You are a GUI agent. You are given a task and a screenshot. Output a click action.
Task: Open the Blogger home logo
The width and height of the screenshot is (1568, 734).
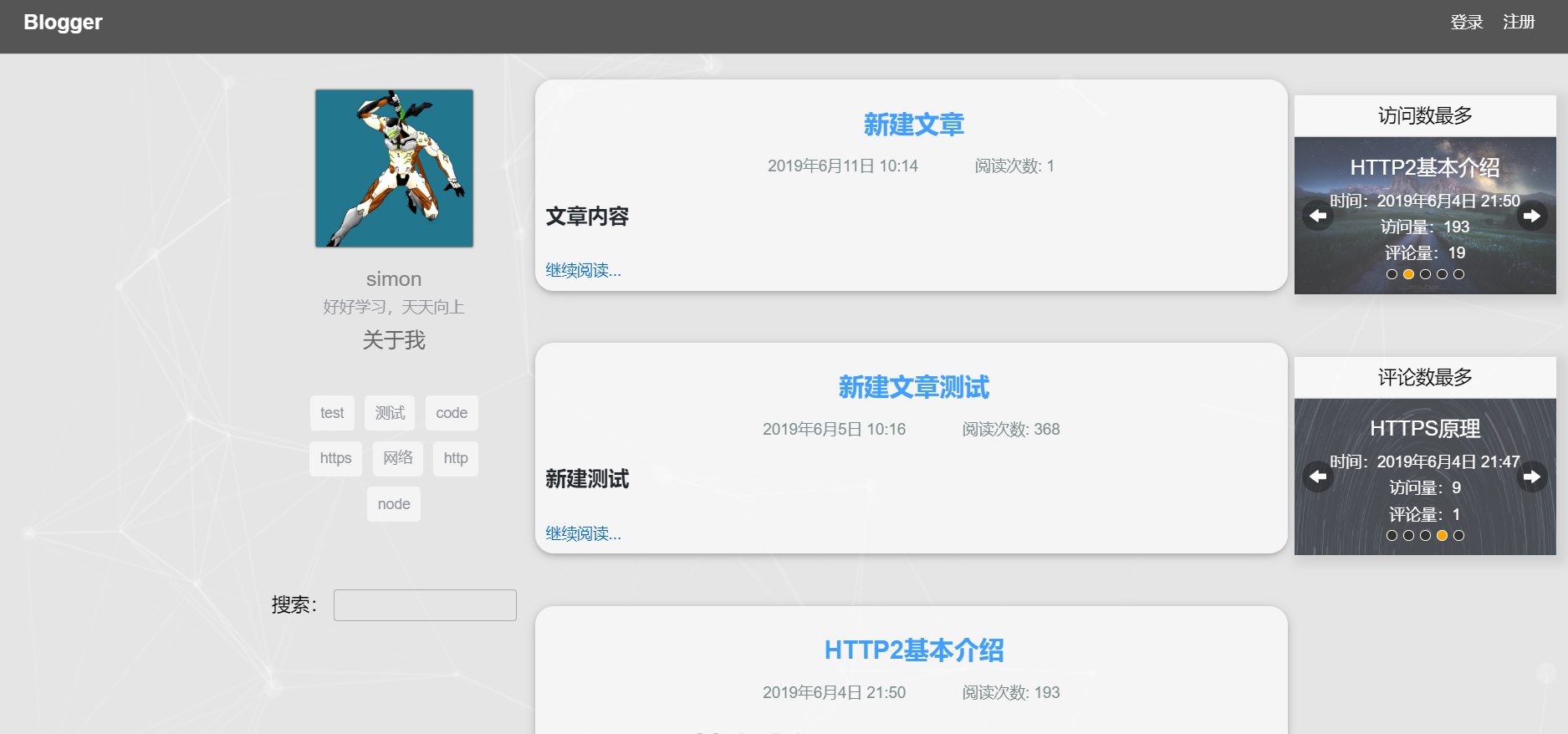coord(63,23)
